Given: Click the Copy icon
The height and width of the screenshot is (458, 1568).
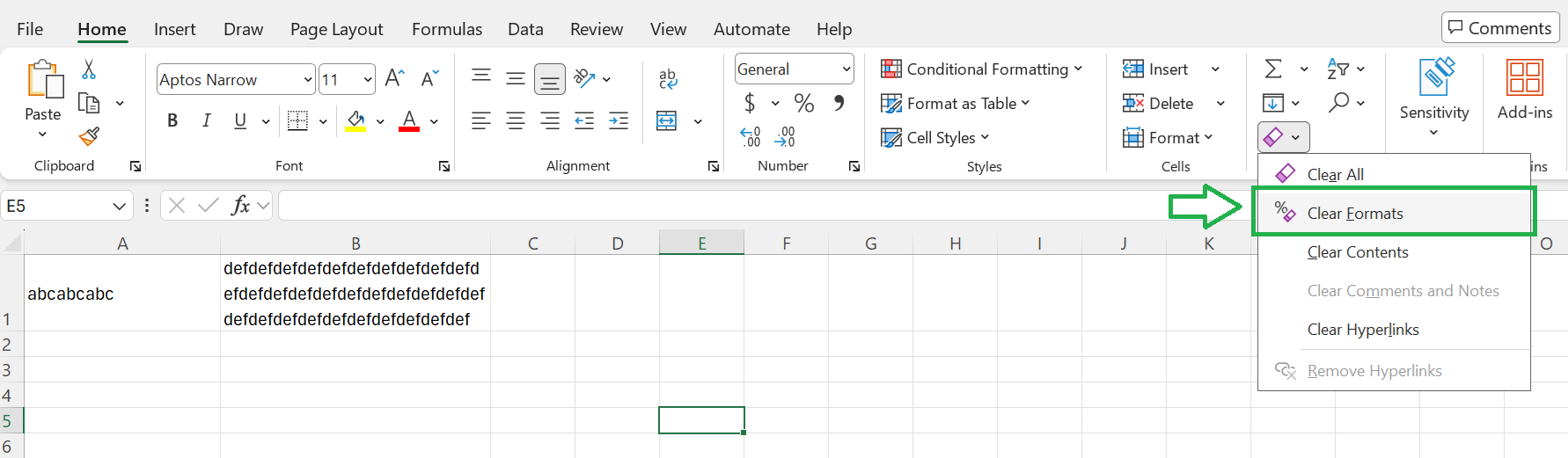Looking at the screenshot, I should coord(89,103).
